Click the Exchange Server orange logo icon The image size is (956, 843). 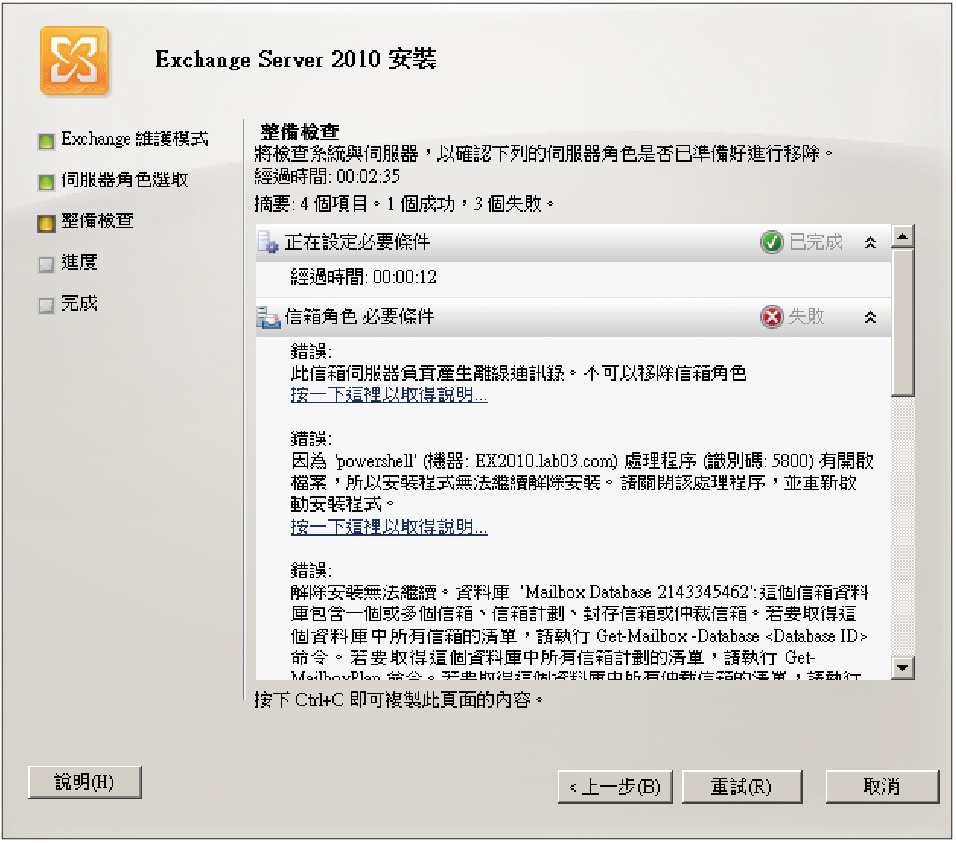(x=74, y=61)
